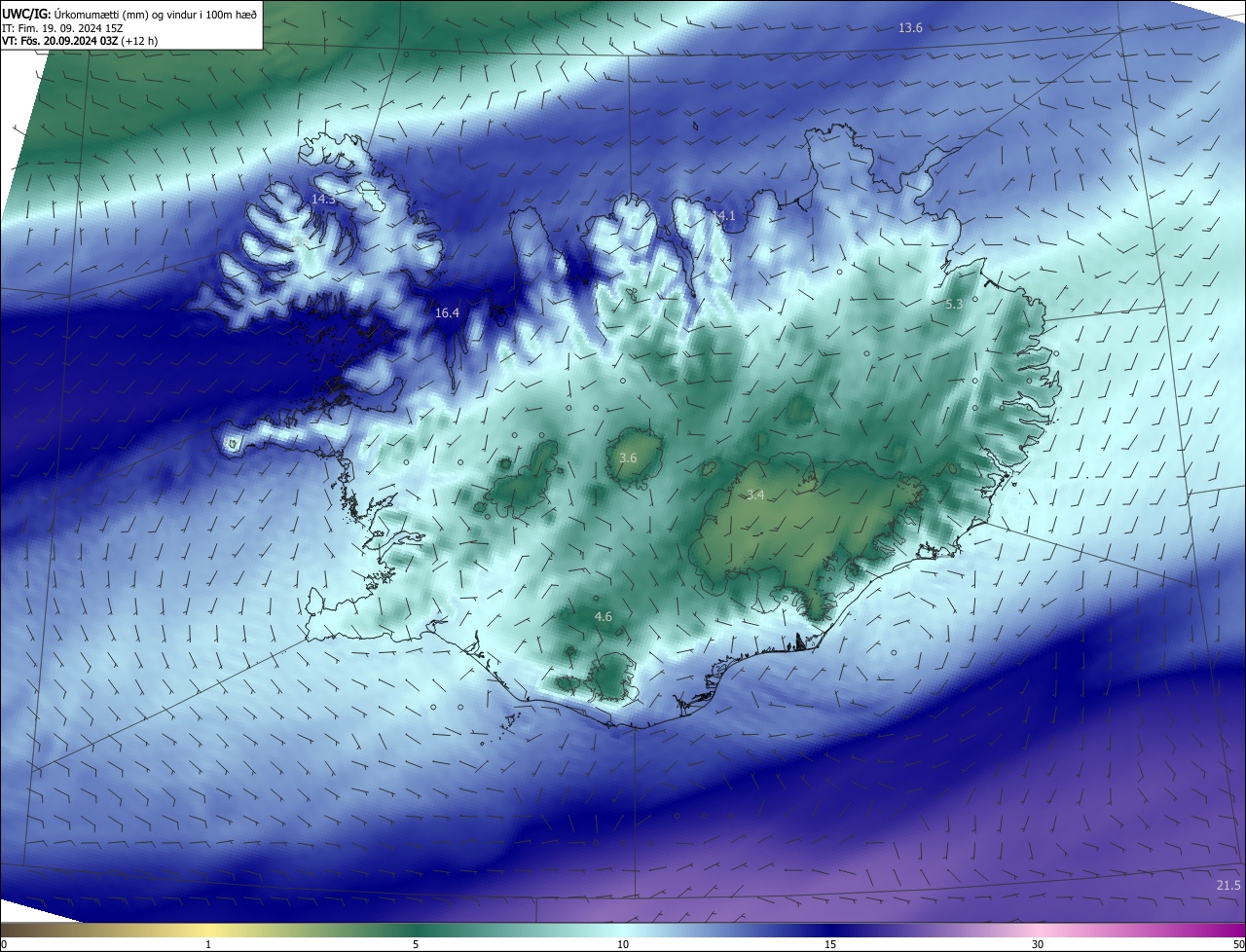This screenshot has height=952, width=1246.
Task: Click the colour scale tick label 15
Action: 830,944
